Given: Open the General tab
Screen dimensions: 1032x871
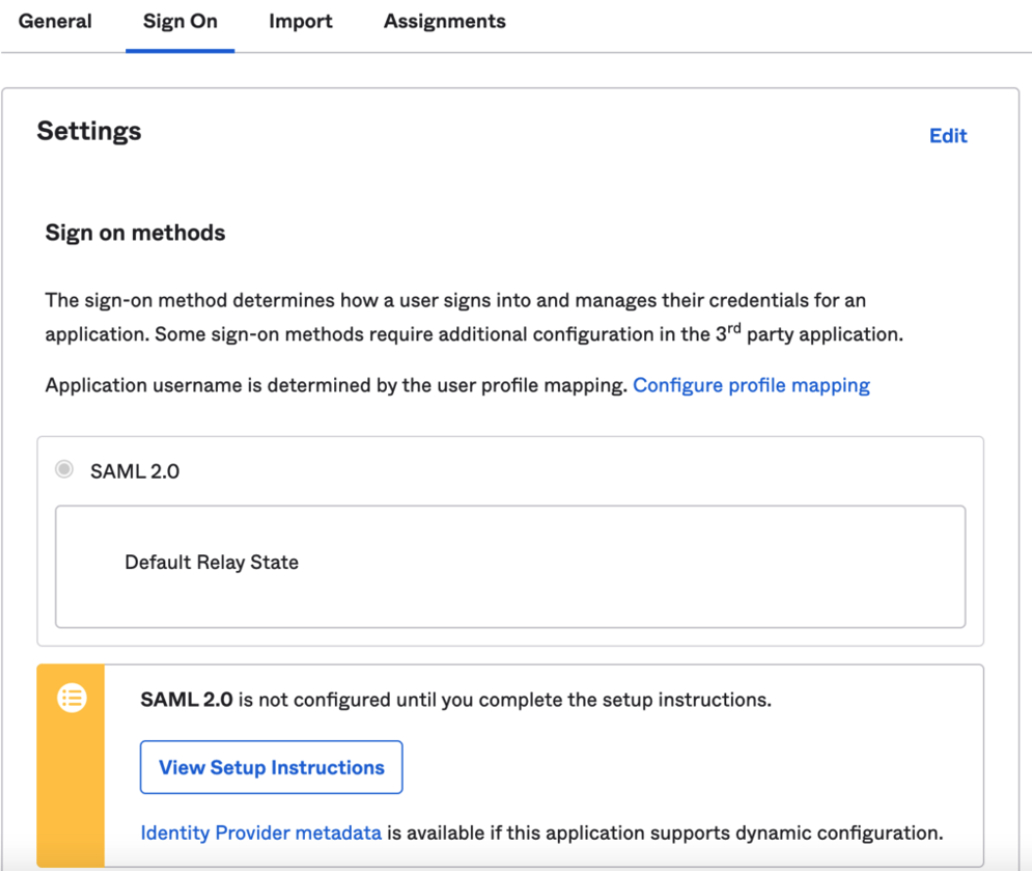Looking at the screenshot, I should (55, 21).
